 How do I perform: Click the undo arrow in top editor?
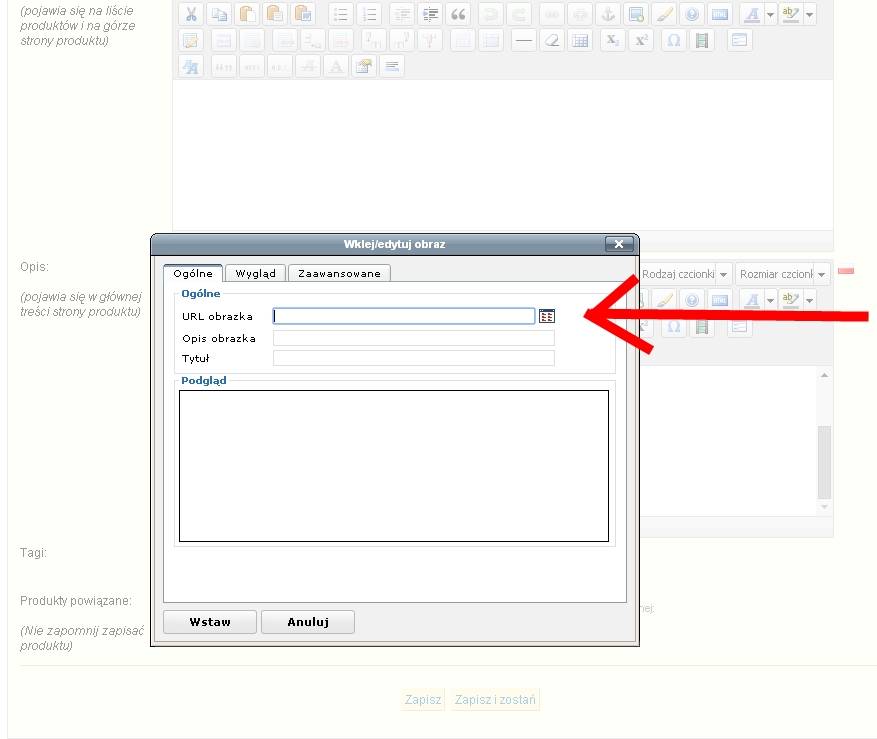(491, 14)
